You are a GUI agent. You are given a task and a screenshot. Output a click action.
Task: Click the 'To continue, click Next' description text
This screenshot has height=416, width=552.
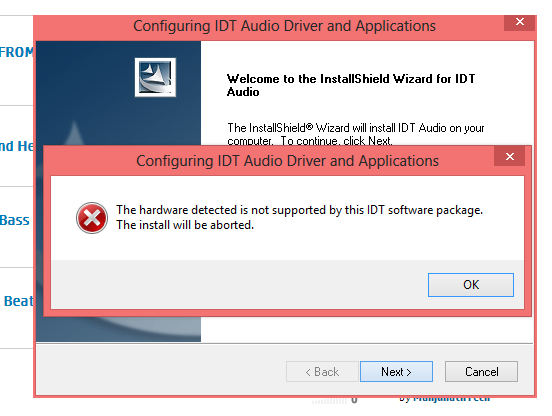[x=336, y=141]
